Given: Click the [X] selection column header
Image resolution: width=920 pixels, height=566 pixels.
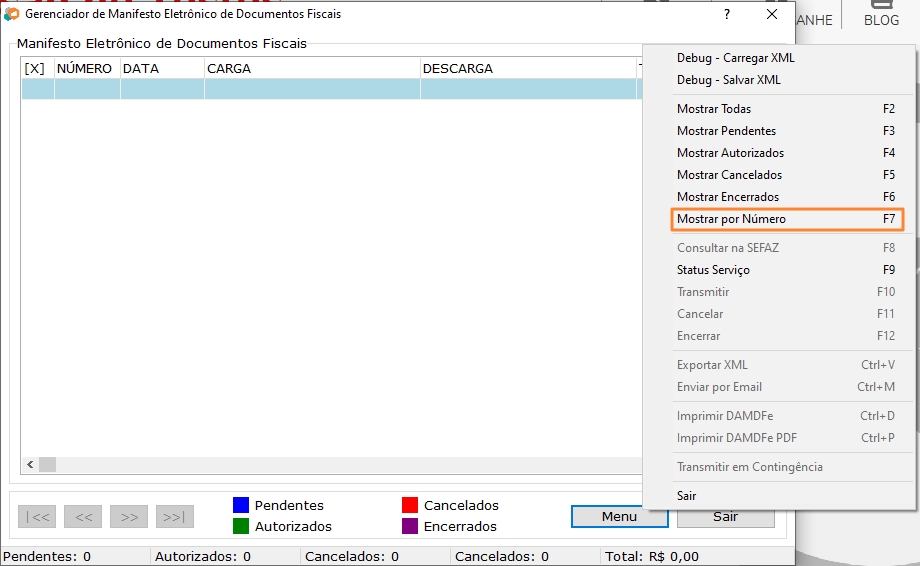Looking at the screenshot, I should coord(37,69).
